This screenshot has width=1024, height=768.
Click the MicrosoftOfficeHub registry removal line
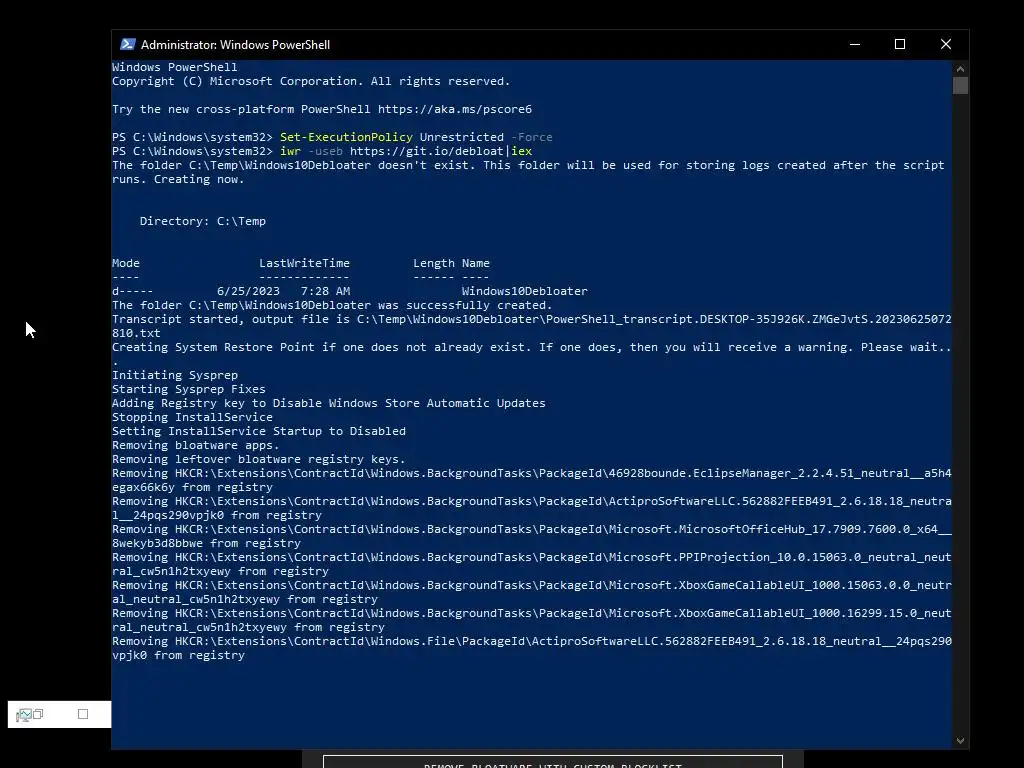coord(532,536)
